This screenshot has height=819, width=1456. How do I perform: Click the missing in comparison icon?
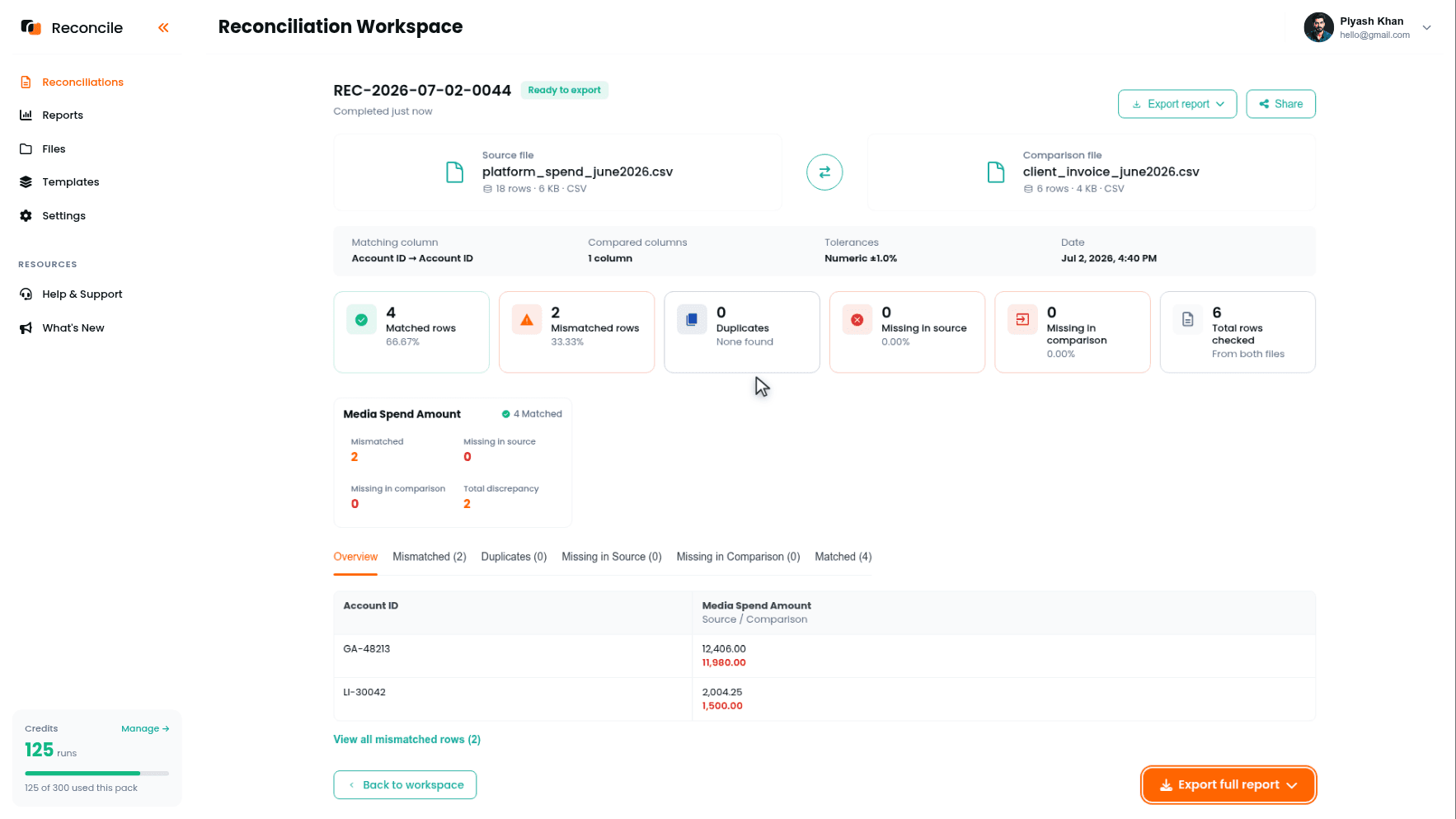tap(1022, 320)
